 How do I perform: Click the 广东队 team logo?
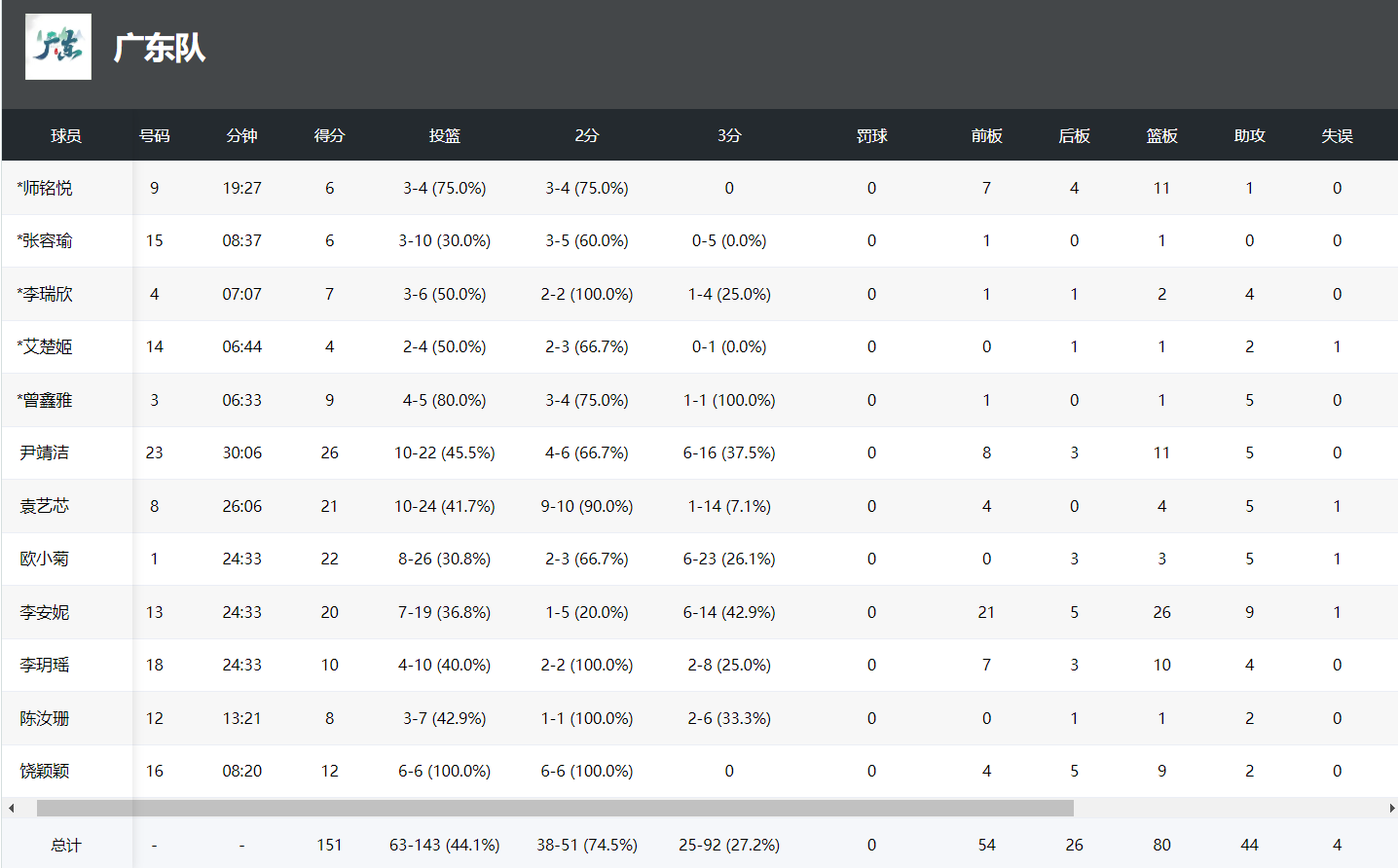tap(58, 47)
